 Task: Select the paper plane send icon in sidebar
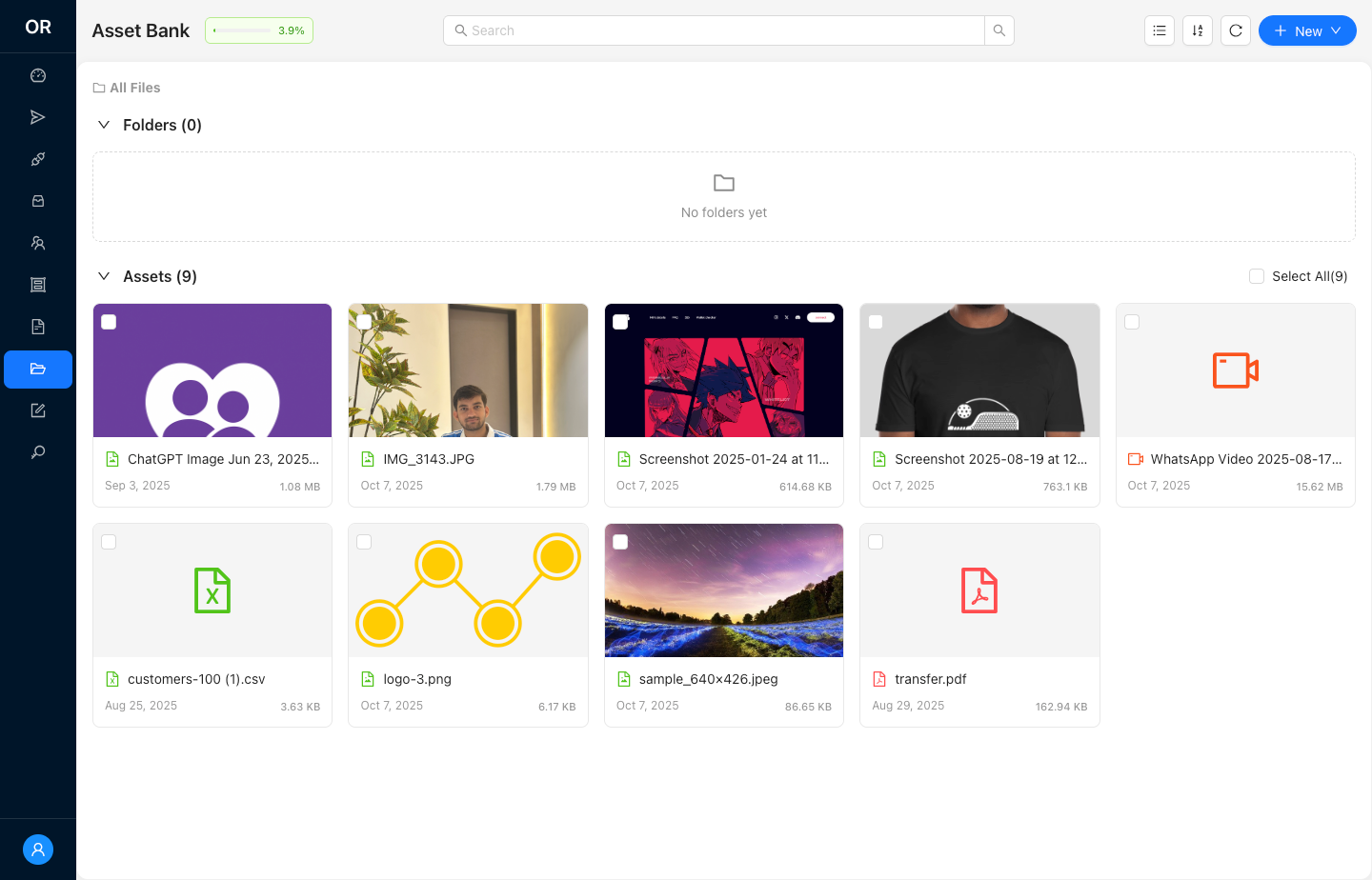pos(38,116)
